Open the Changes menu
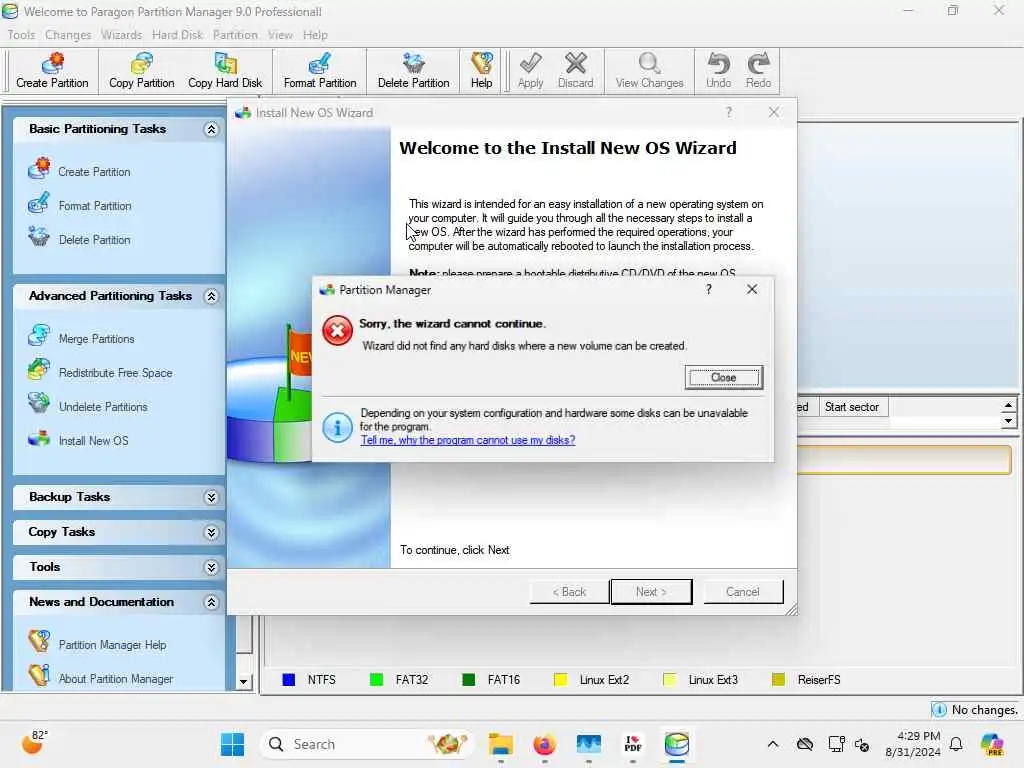The width and height of the screenshot is (1024, 768). point(68,35)
